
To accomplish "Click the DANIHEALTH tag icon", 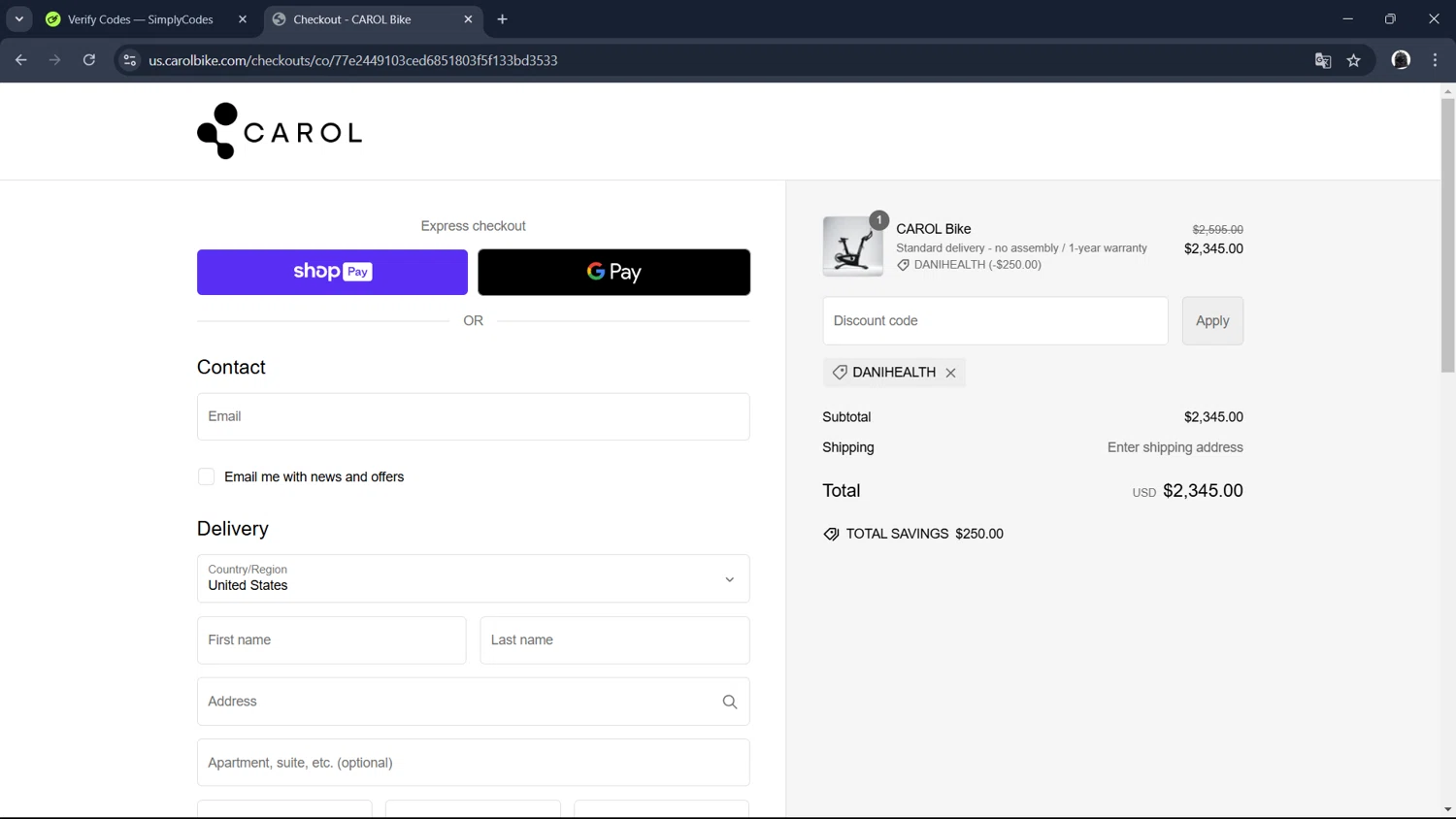I will 840,373.
